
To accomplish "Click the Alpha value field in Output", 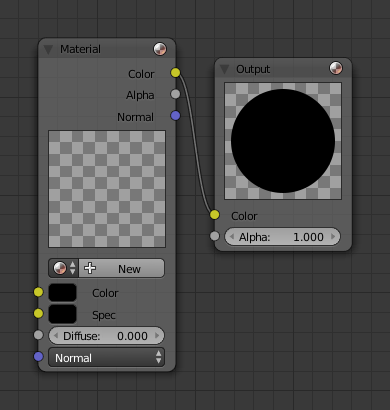I will point(282,237).
